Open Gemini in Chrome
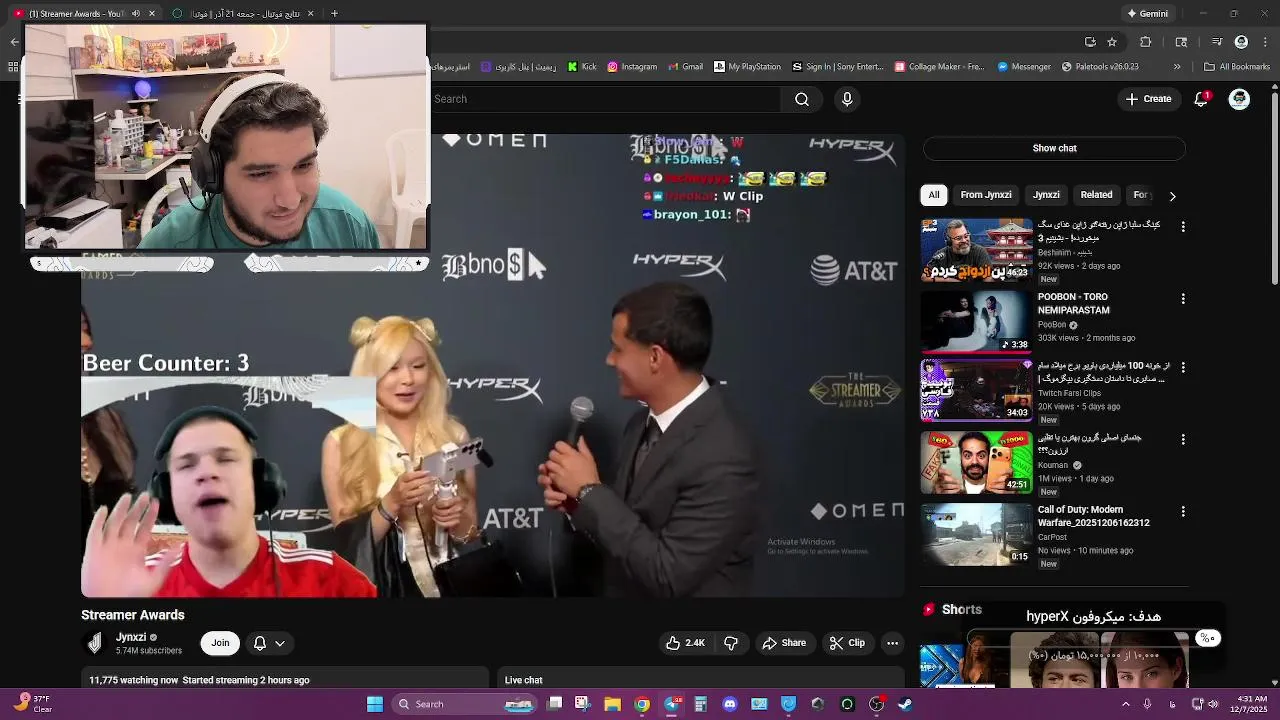The image size is (1280, 720). coord(1147,14)
